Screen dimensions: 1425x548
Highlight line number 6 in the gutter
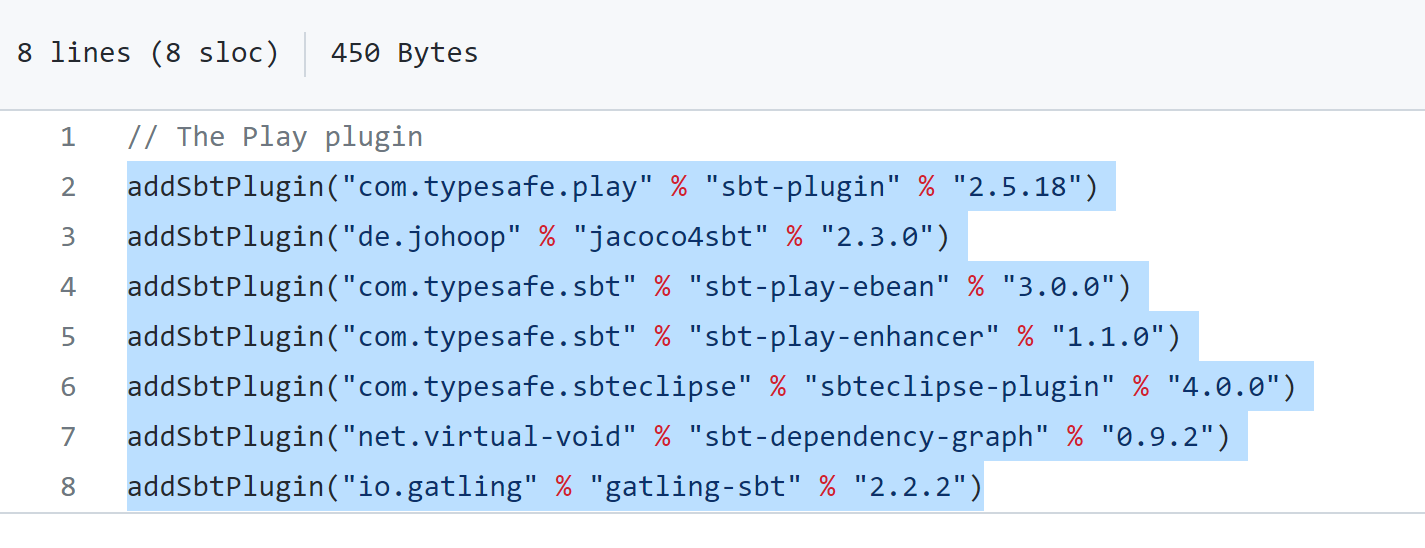68,387
